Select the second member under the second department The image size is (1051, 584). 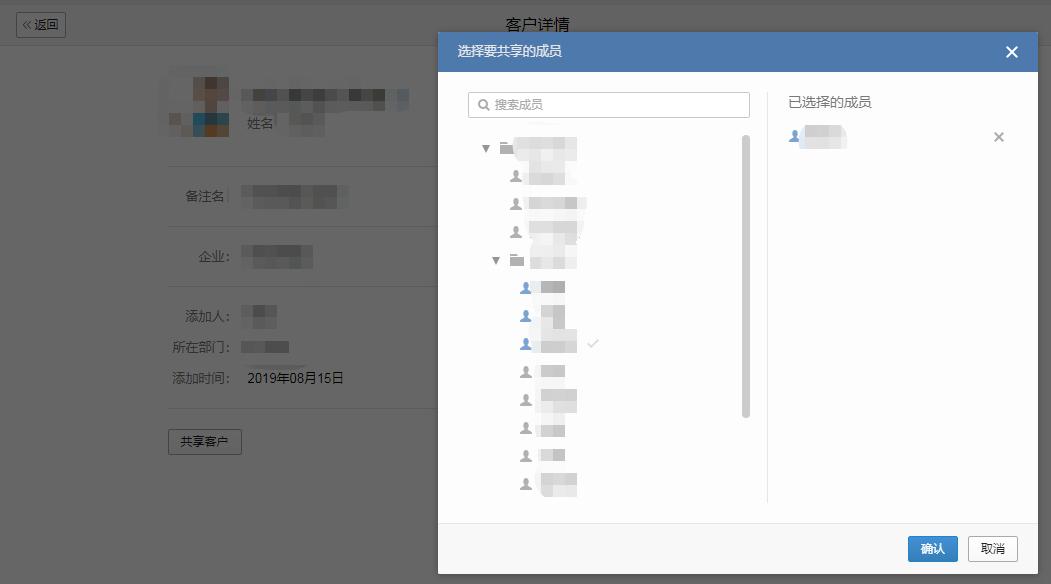point(550,315)
